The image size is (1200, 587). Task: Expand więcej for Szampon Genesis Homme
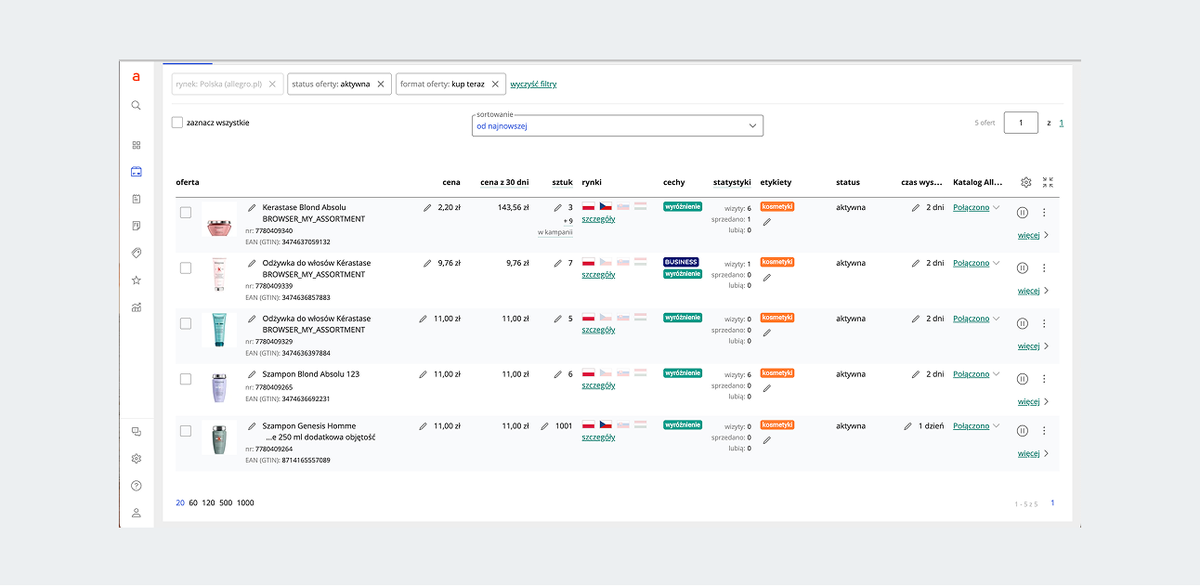click(x=1033, y=453)
